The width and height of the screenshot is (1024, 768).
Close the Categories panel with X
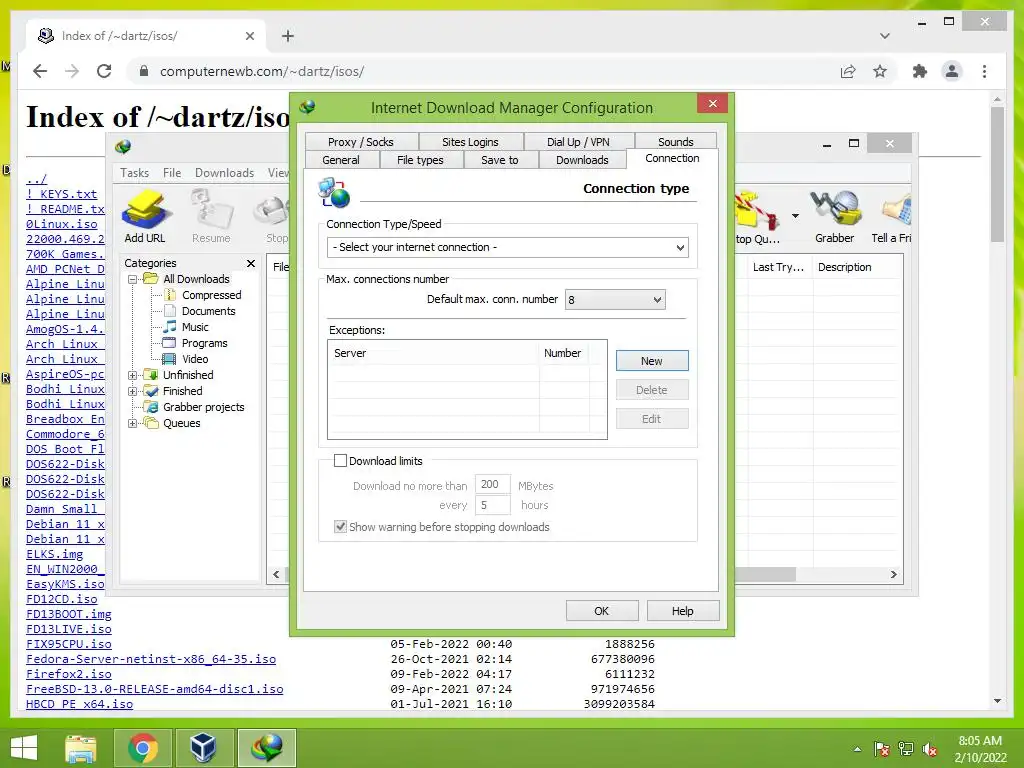[251, 263]
